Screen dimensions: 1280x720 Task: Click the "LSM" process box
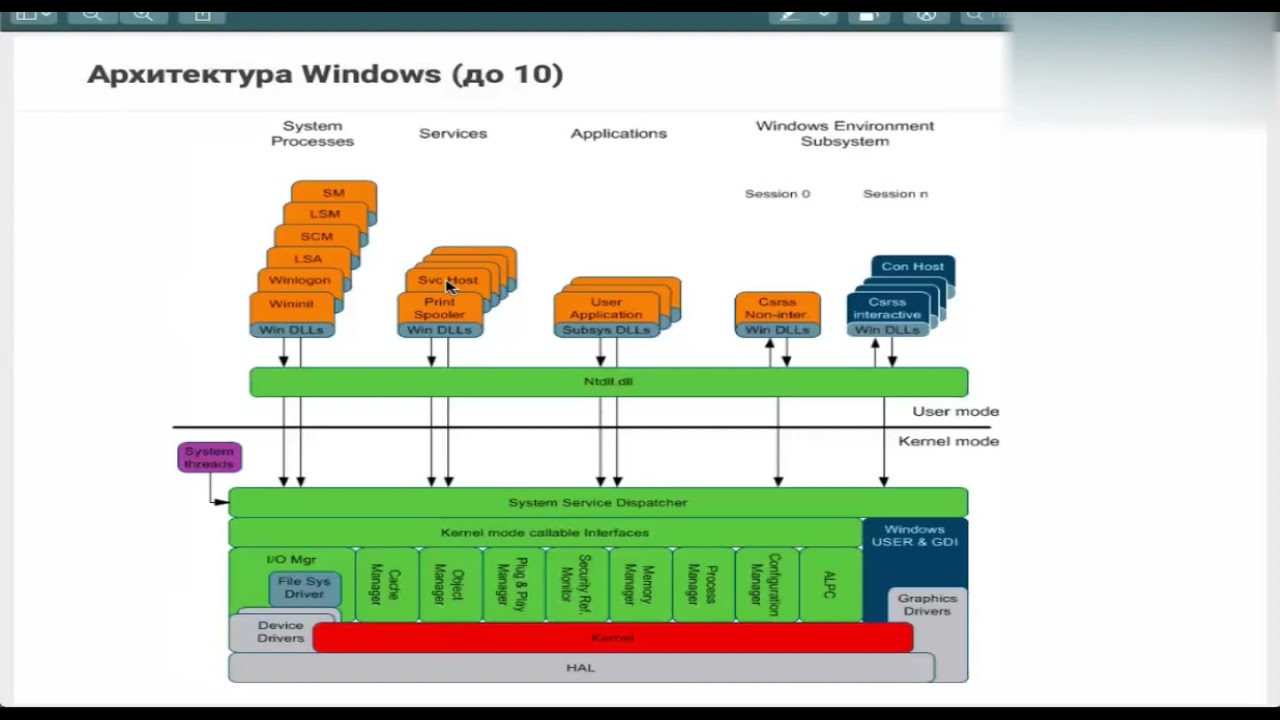pos(325,214)
